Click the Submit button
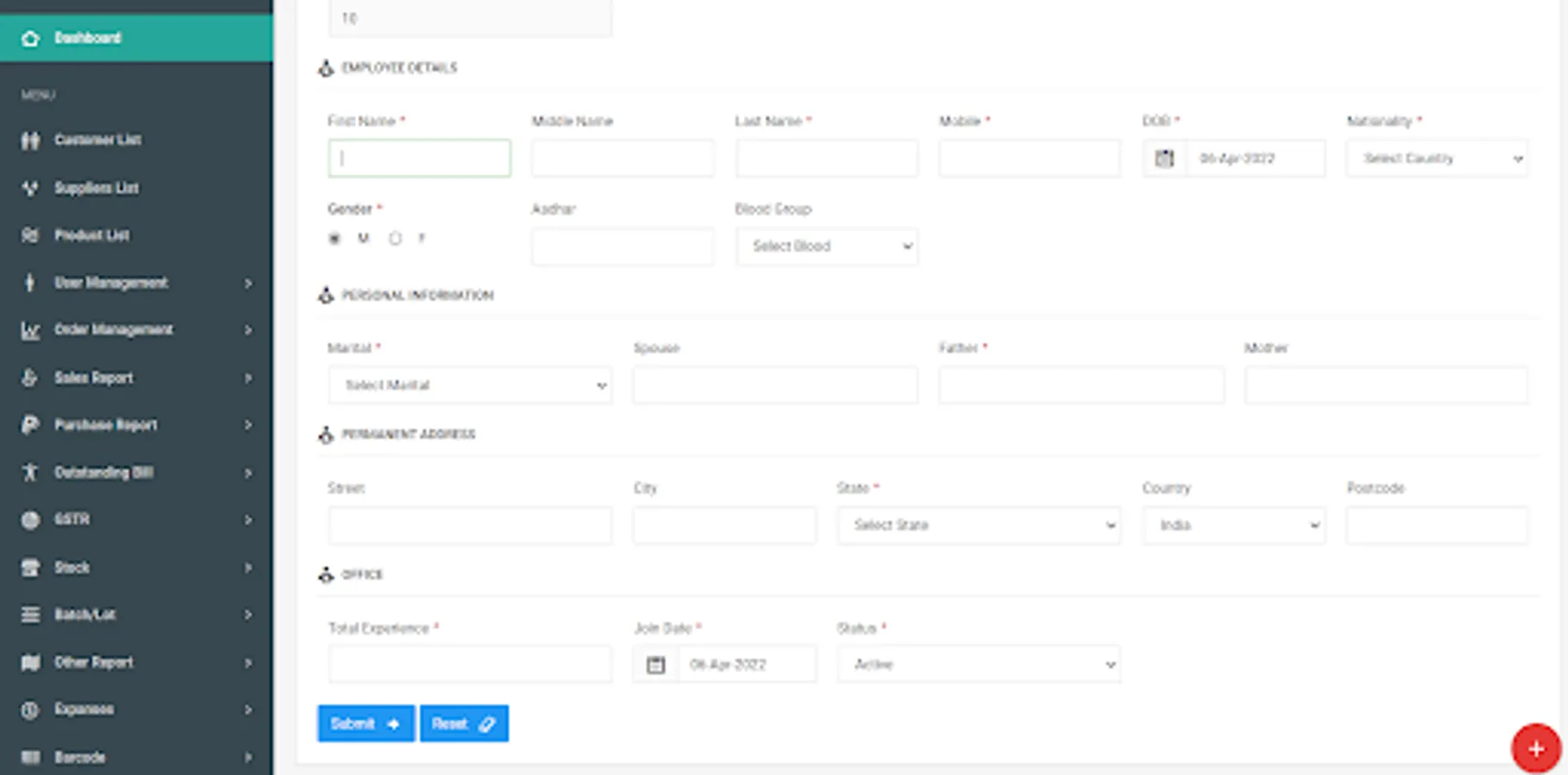The height and width of the screenshot is (775, 1568). [365, 723]
